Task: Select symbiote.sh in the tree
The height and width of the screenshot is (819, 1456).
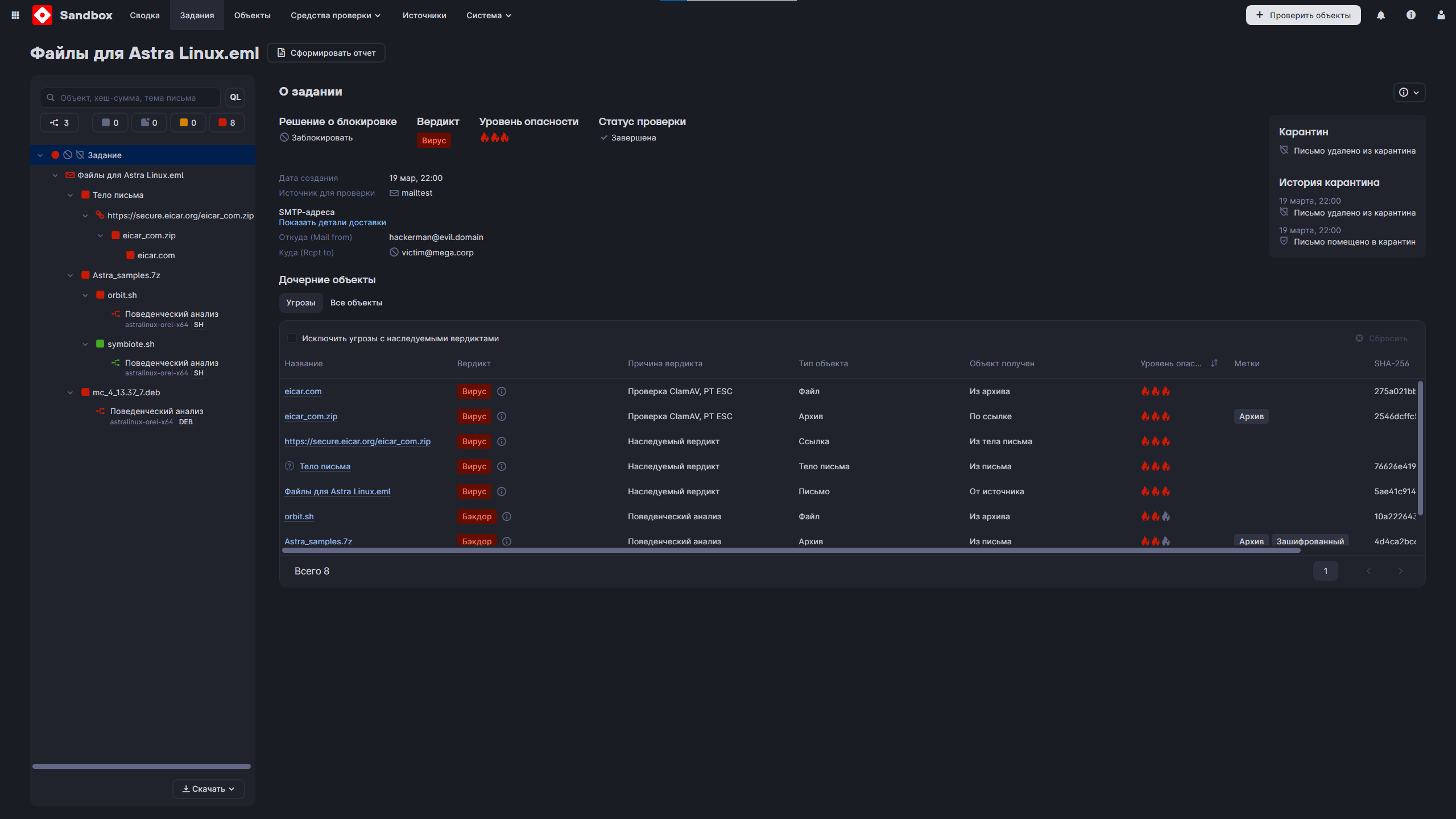Action: click(131, 344)
